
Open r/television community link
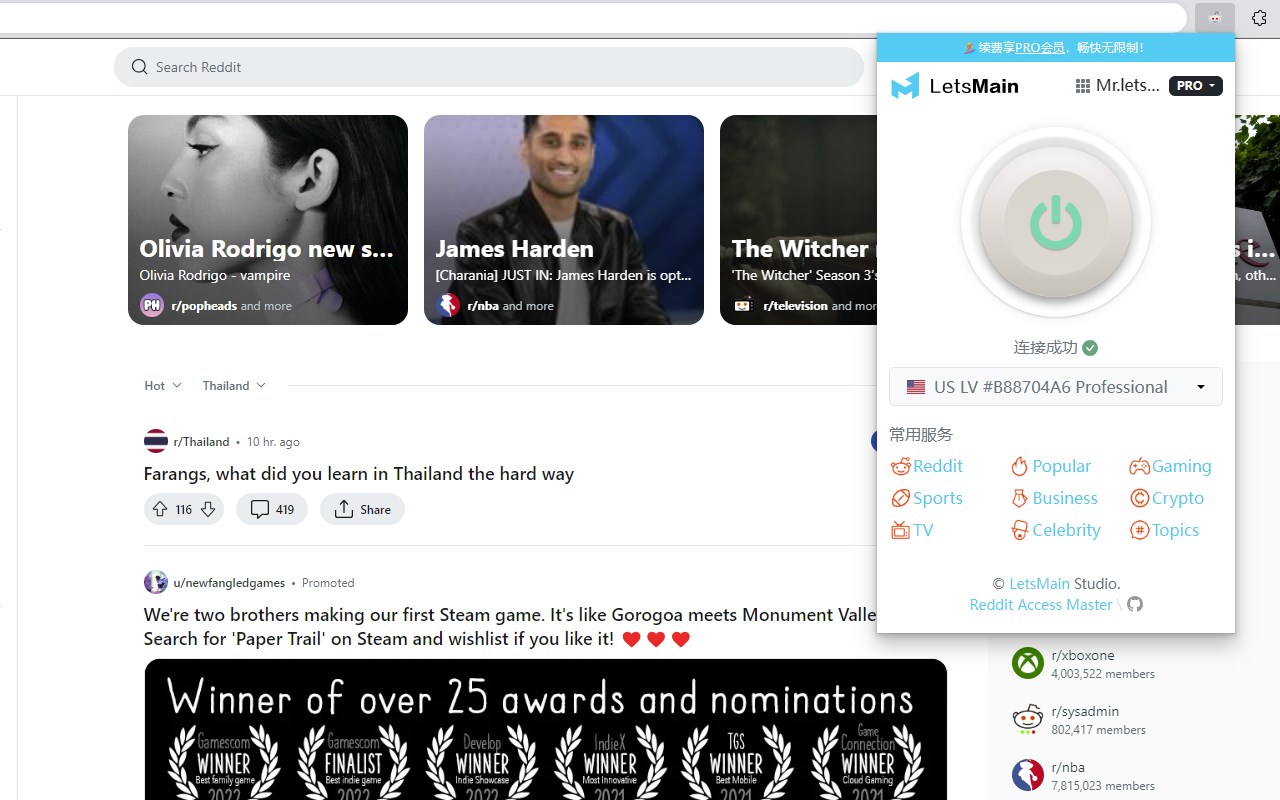pyautogui.click(x=795, y=306)
